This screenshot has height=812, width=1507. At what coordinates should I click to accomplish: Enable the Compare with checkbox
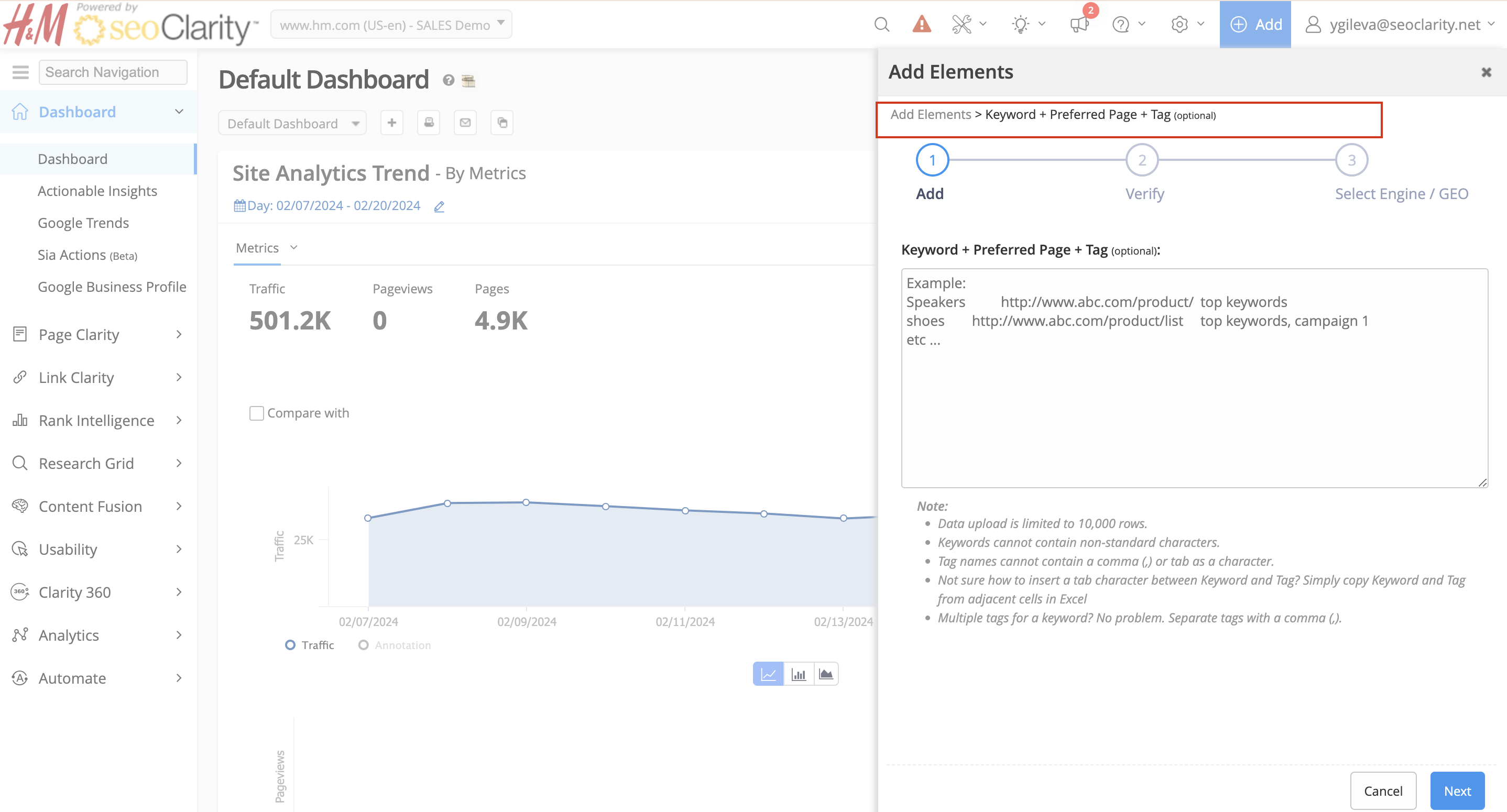coord(256,414)
